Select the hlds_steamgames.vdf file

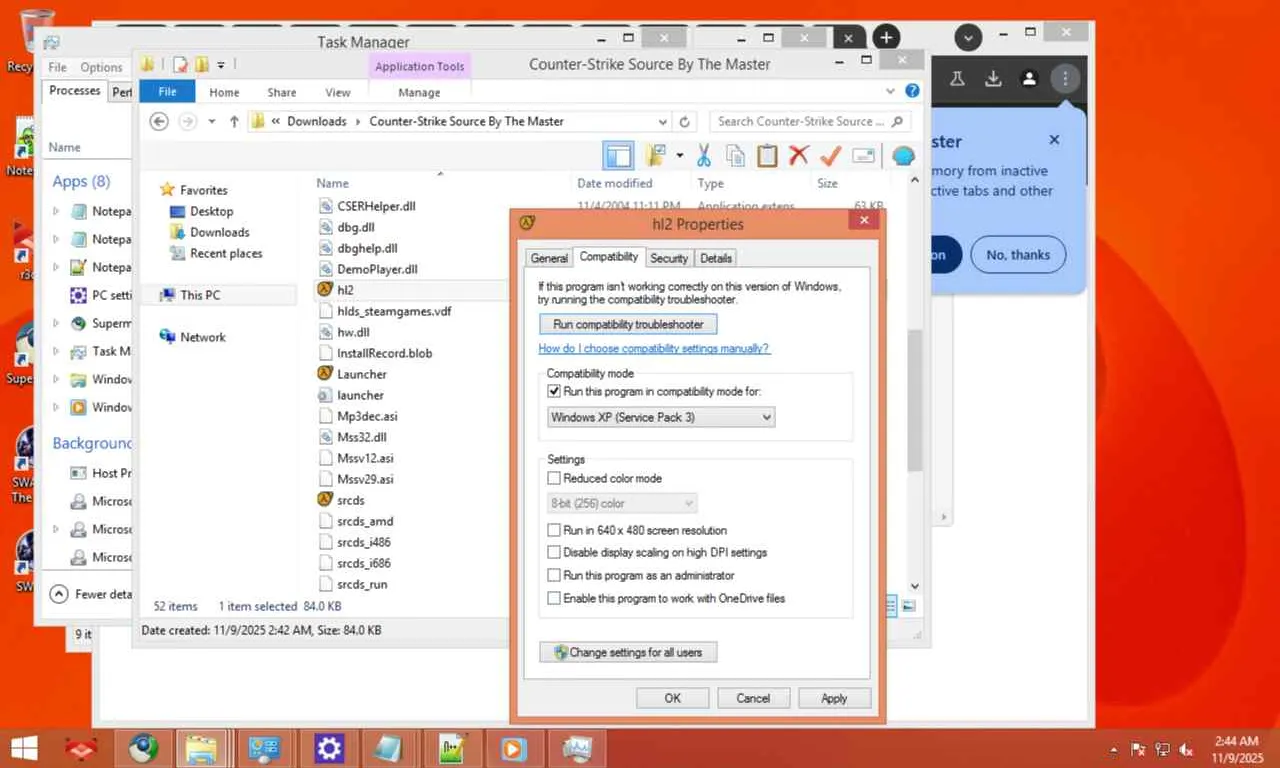click(x=394, y=311)
